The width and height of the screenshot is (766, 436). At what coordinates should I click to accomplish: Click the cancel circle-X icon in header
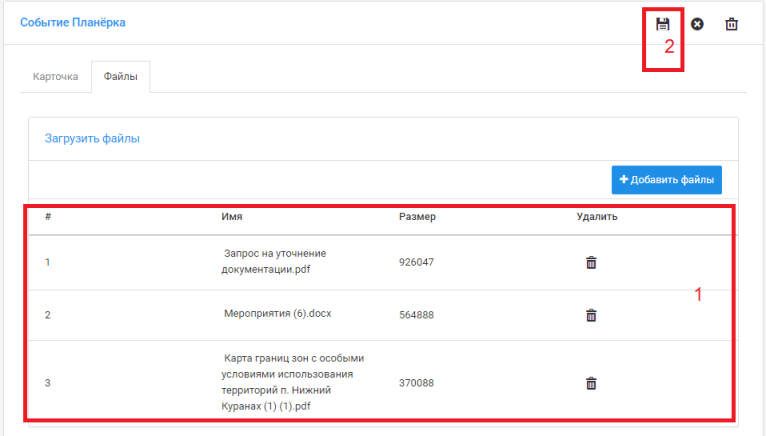(x=697, y=23)
